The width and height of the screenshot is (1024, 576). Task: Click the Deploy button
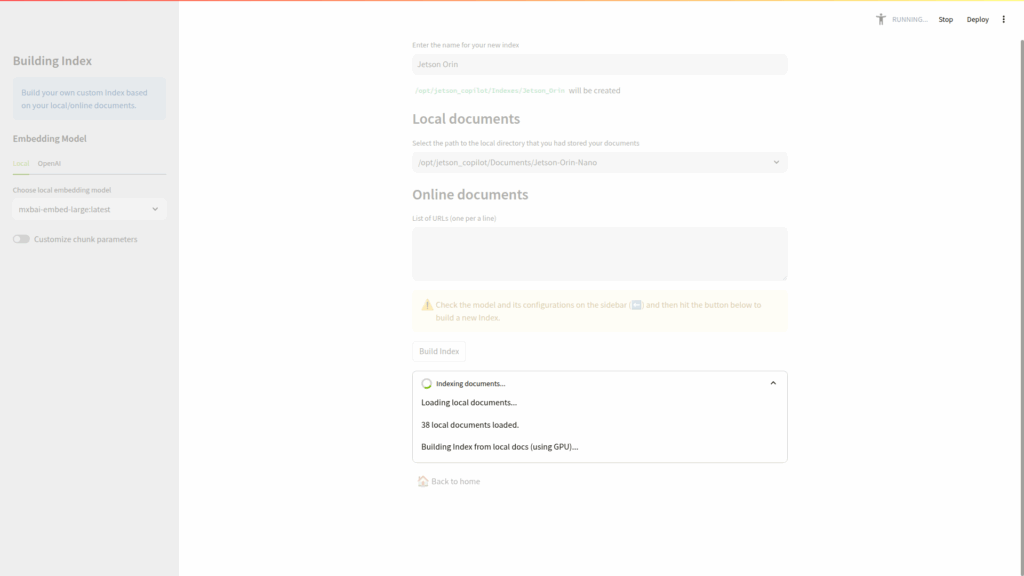(x=977, y=19)
